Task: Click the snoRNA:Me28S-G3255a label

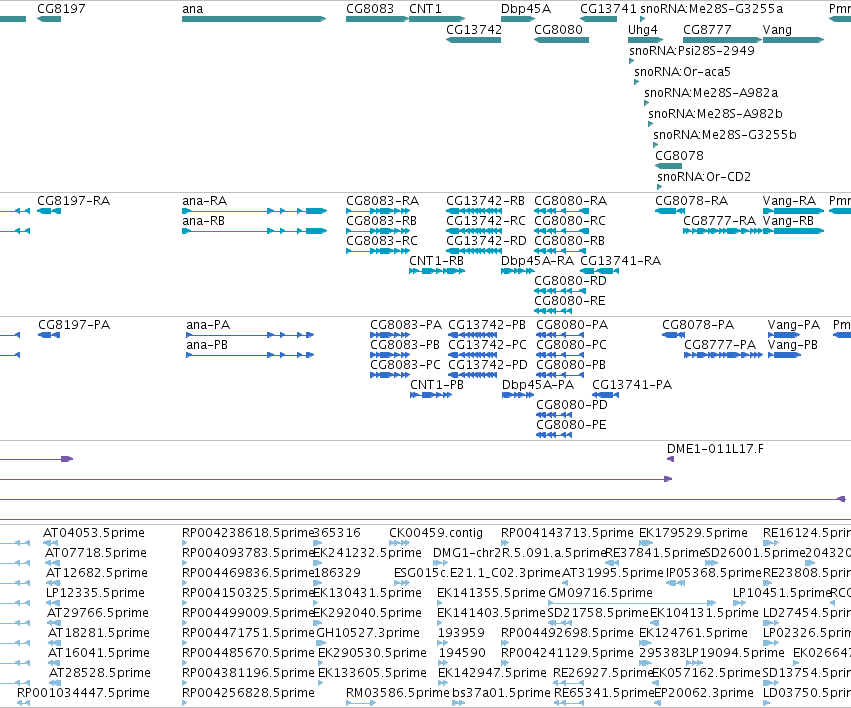Action: pos(712,9)
